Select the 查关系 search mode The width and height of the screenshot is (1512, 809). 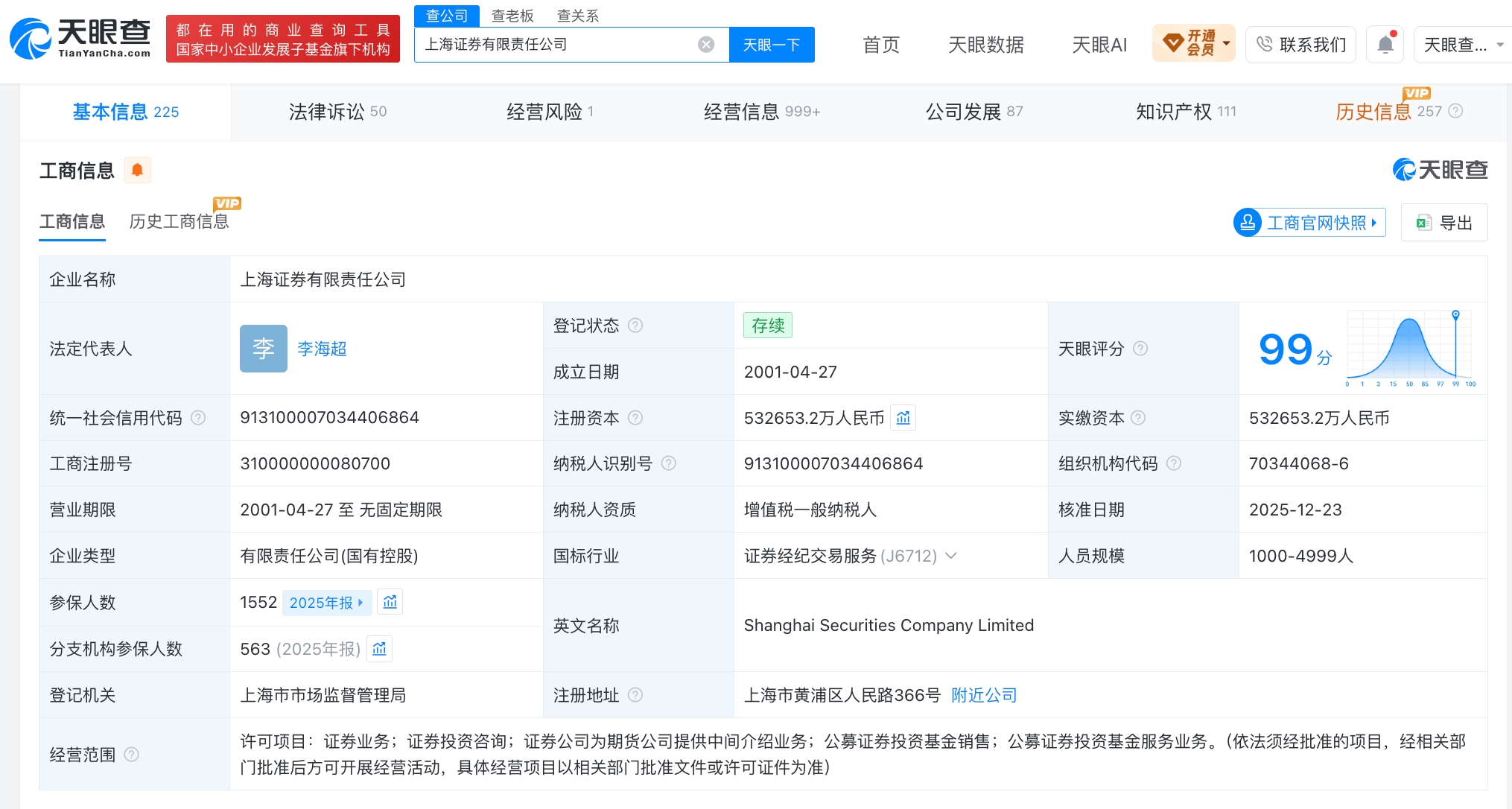[578, 16]
